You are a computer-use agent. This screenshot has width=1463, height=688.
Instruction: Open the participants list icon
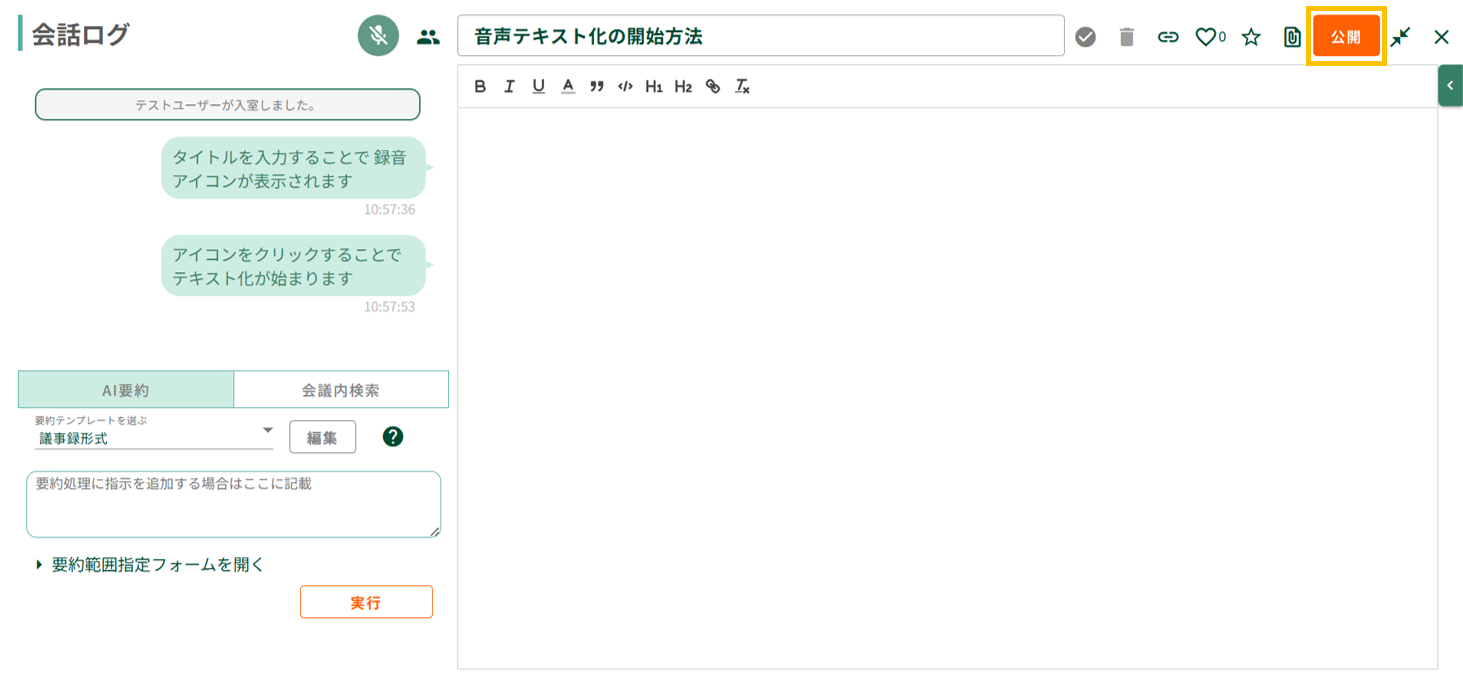[428, 37]
